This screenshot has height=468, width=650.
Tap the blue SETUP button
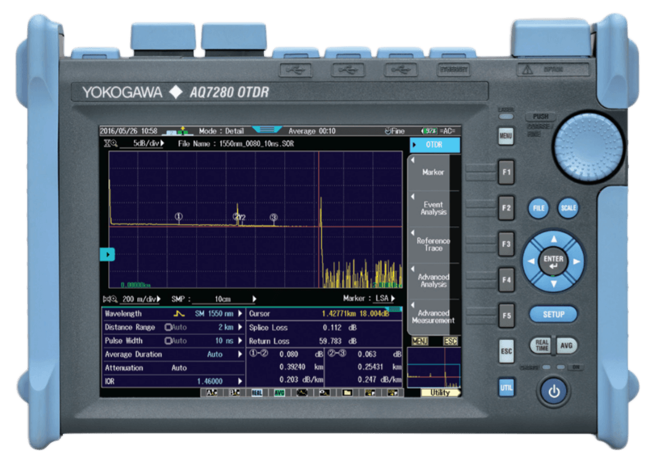(553, 314)
